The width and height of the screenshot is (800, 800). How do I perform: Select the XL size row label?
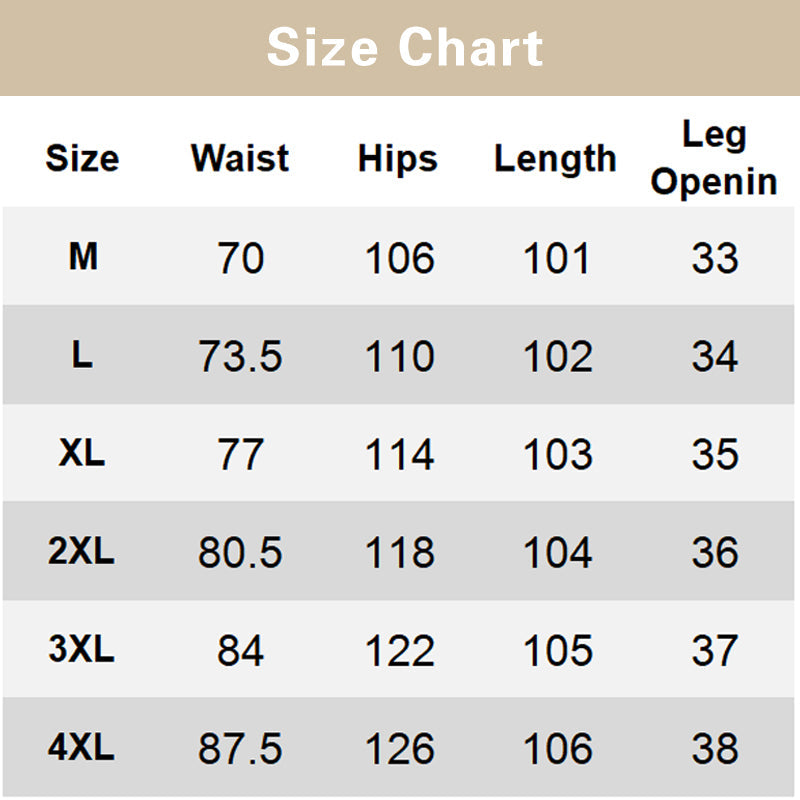[x=82, y=454]
